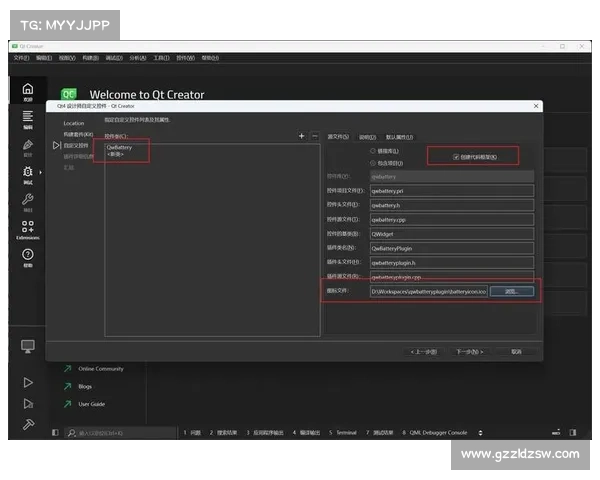
Task: Open the 3 Application Output pane
Action: coord(264,433)
